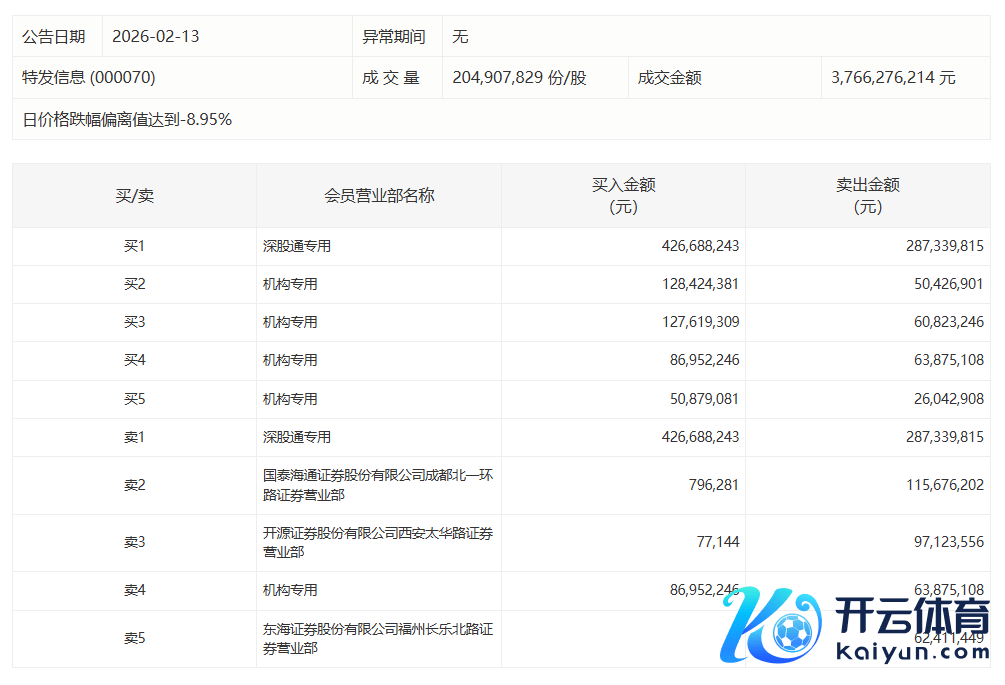Select the 买1 row label
Image resolution: width=1005 pixels, height=685 pixels.
click(x=134, y=246)
